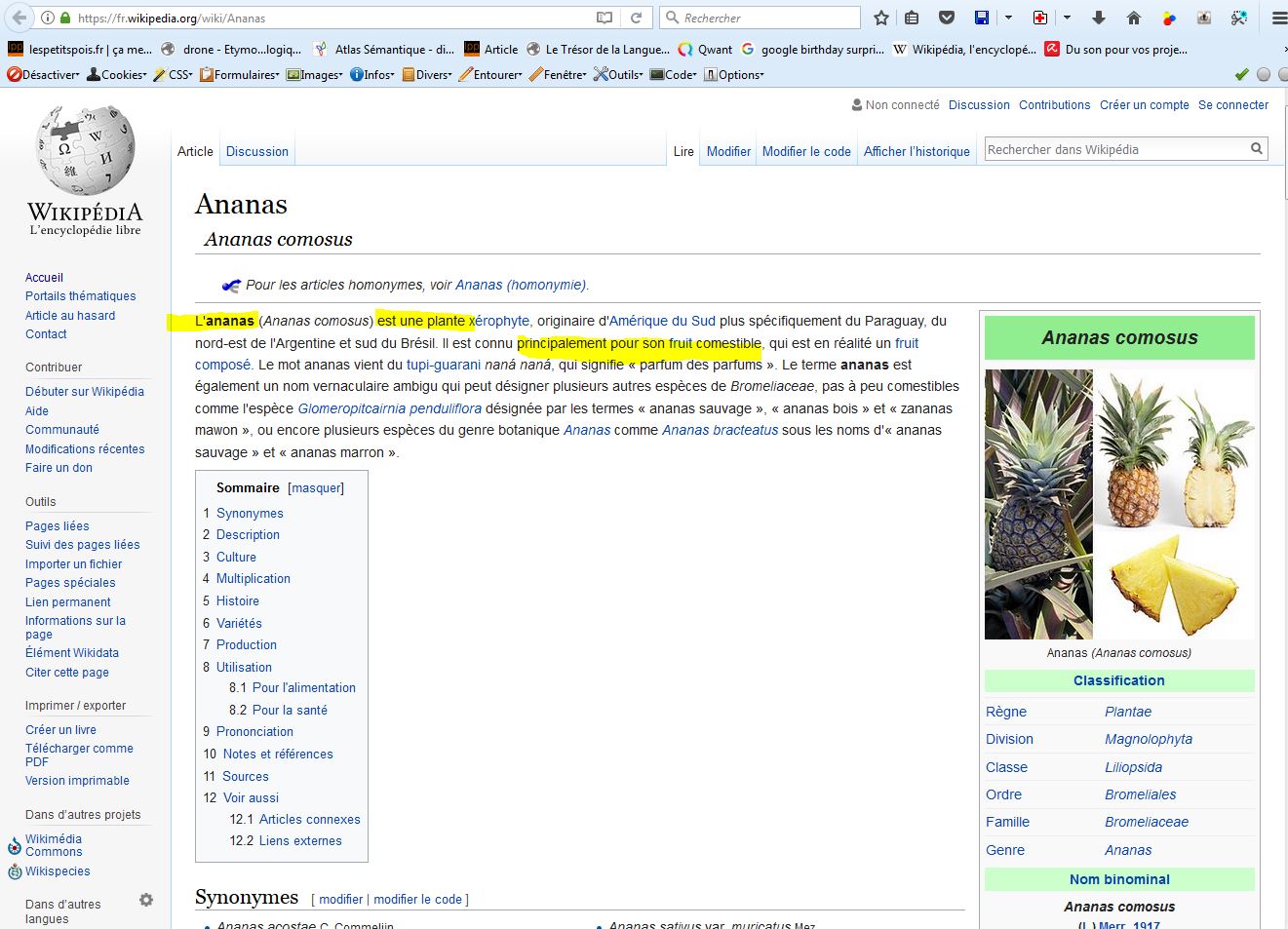1288x929 pixels.
Task: Open the Modifier tab
Action: coord(728,151)
